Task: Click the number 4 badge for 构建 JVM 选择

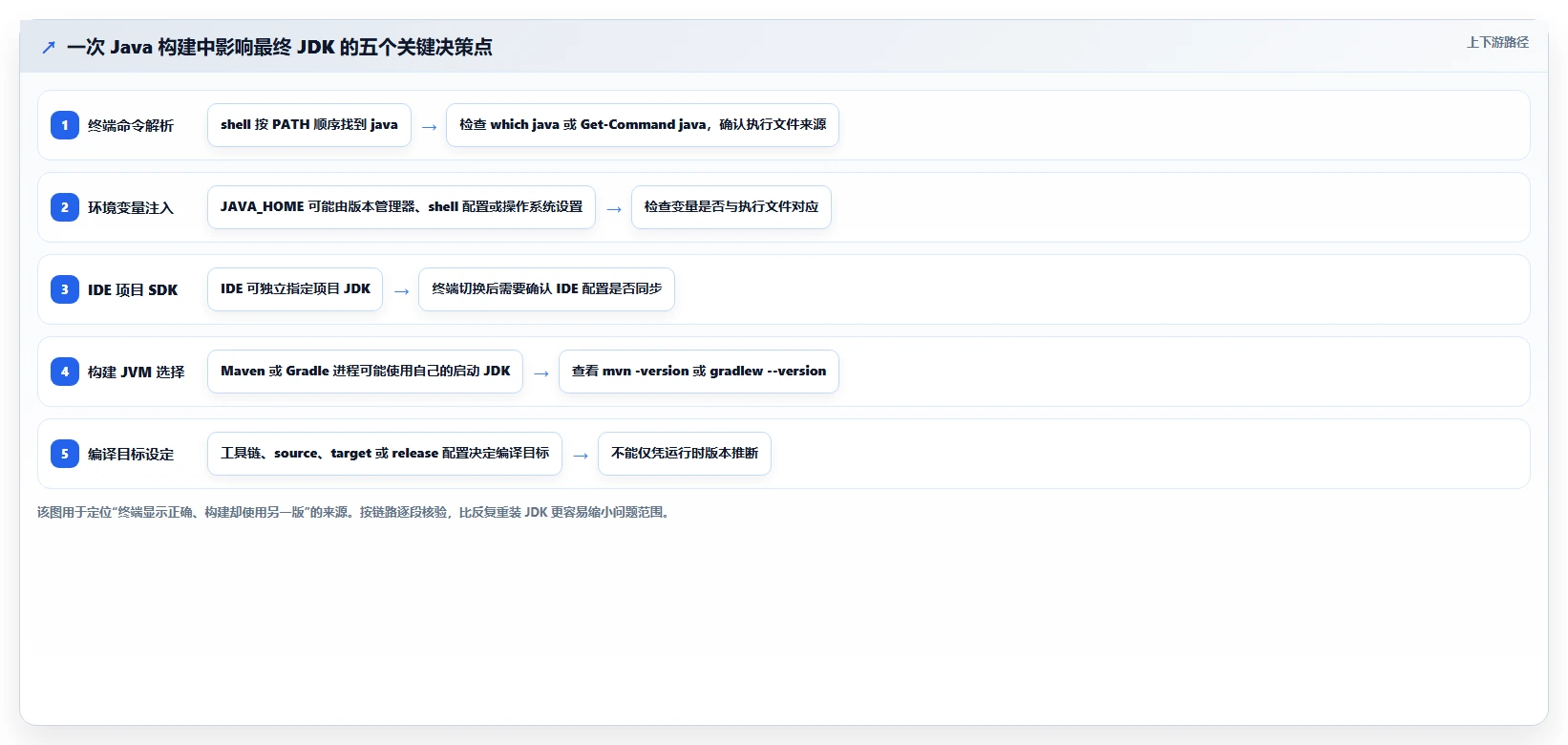Action: tap(65, 372)
